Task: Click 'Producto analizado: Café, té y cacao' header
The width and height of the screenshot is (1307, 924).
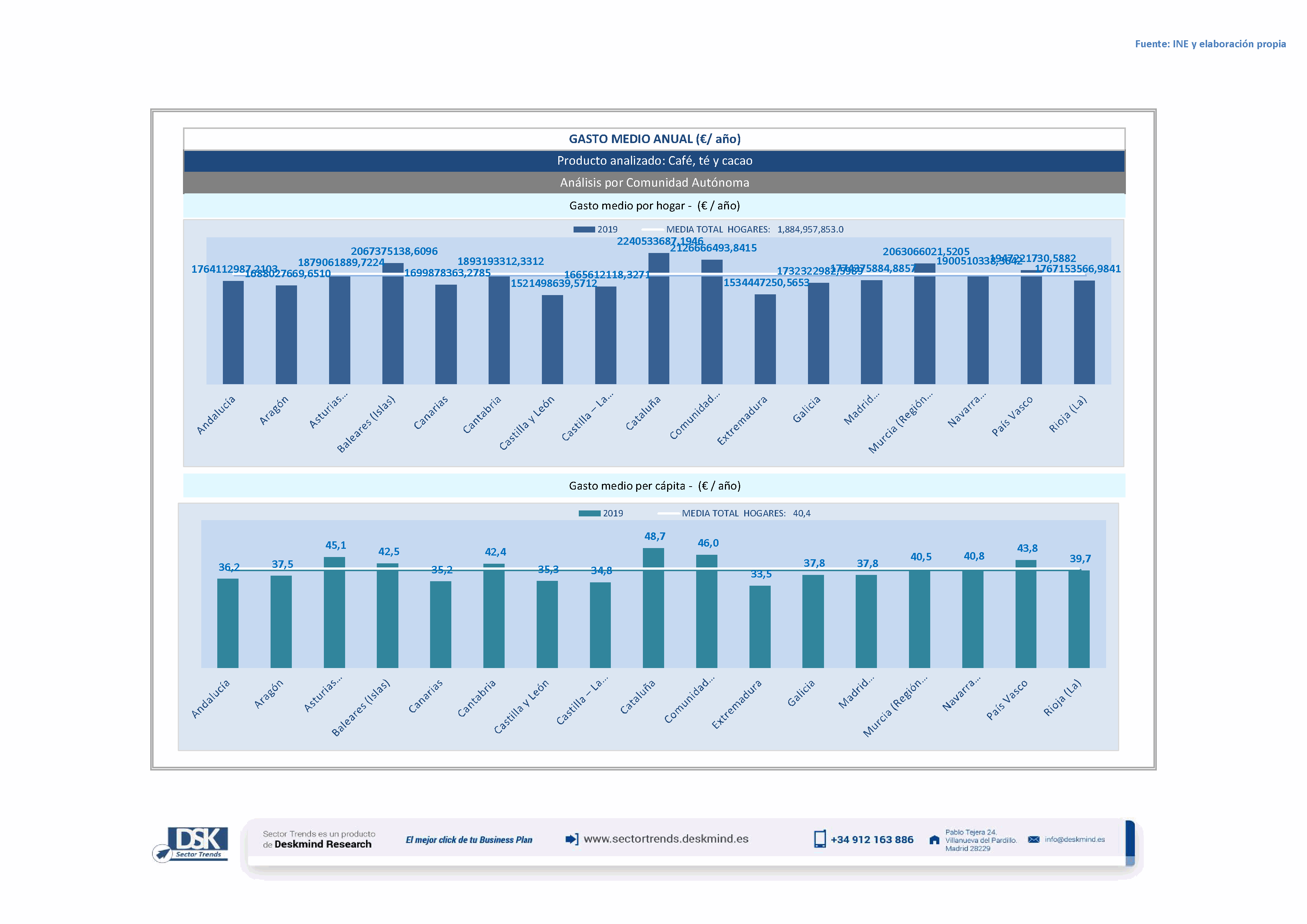Action: tap(654, 161)
